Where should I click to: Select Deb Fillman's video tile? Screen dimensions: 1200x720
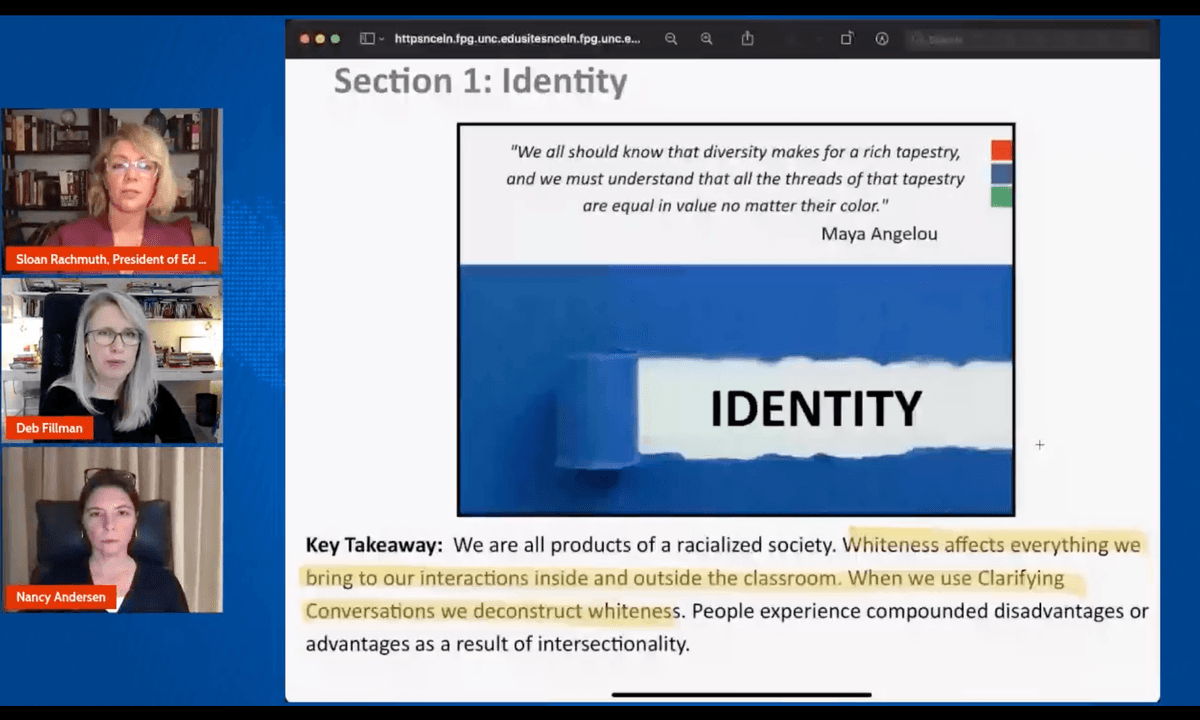point(112,350)
